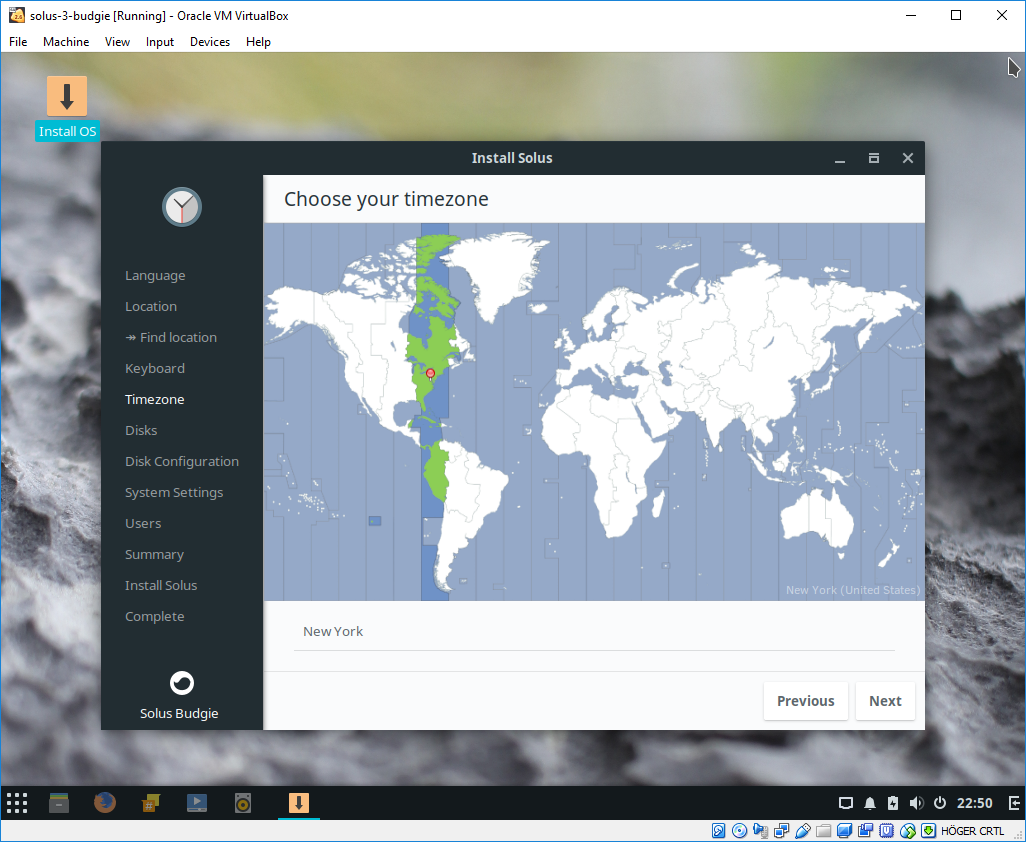Click the display tray icon
The width and height of the screenshot is (1026, 842).
click(x=846, y=803)
